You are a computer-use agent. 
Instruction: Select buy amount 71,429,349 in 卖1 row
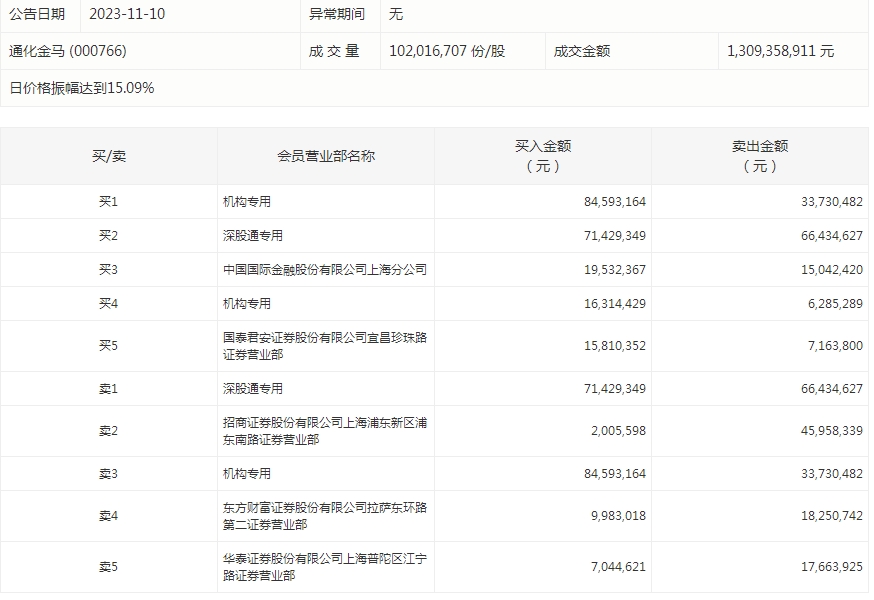[x=615, y=389]
